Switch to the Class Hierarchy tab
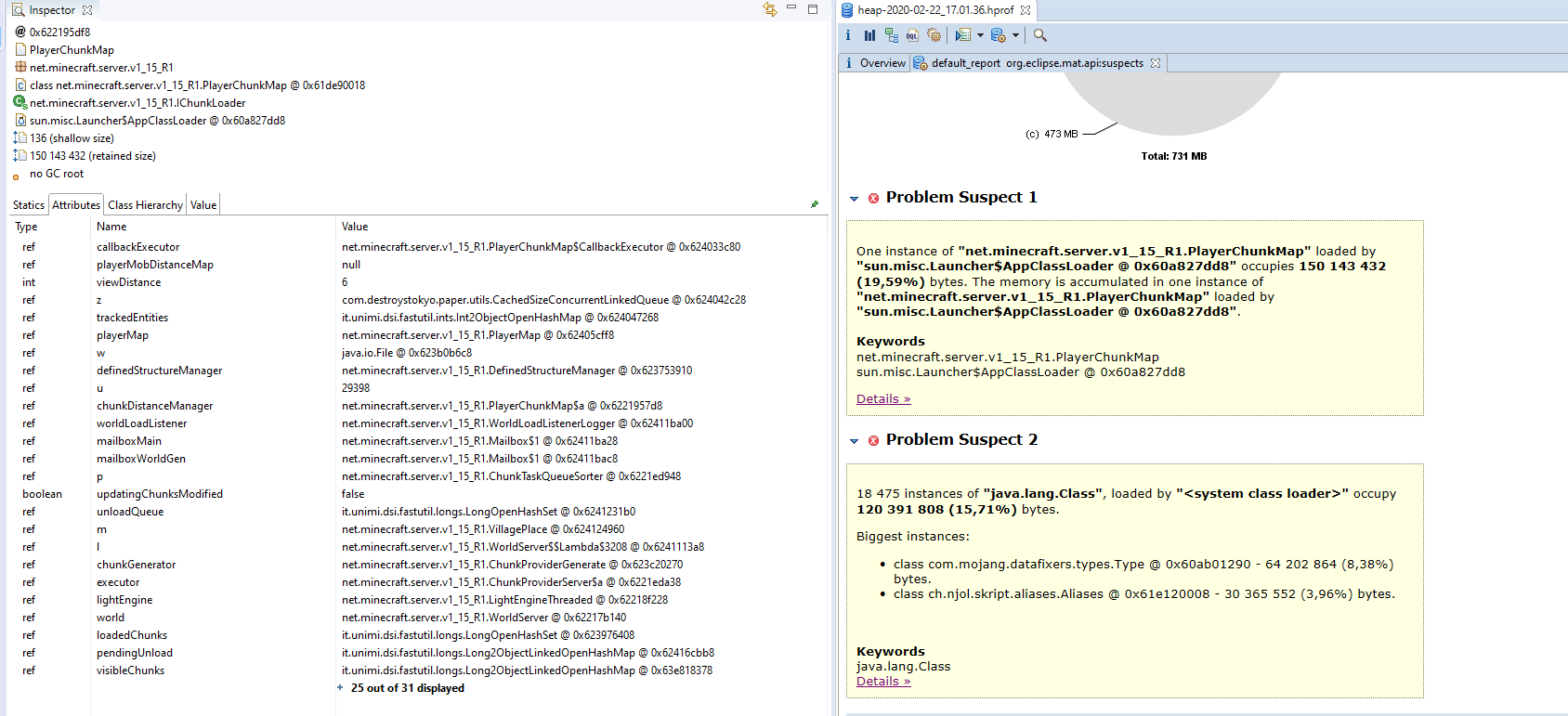 (x=145, y=205)
